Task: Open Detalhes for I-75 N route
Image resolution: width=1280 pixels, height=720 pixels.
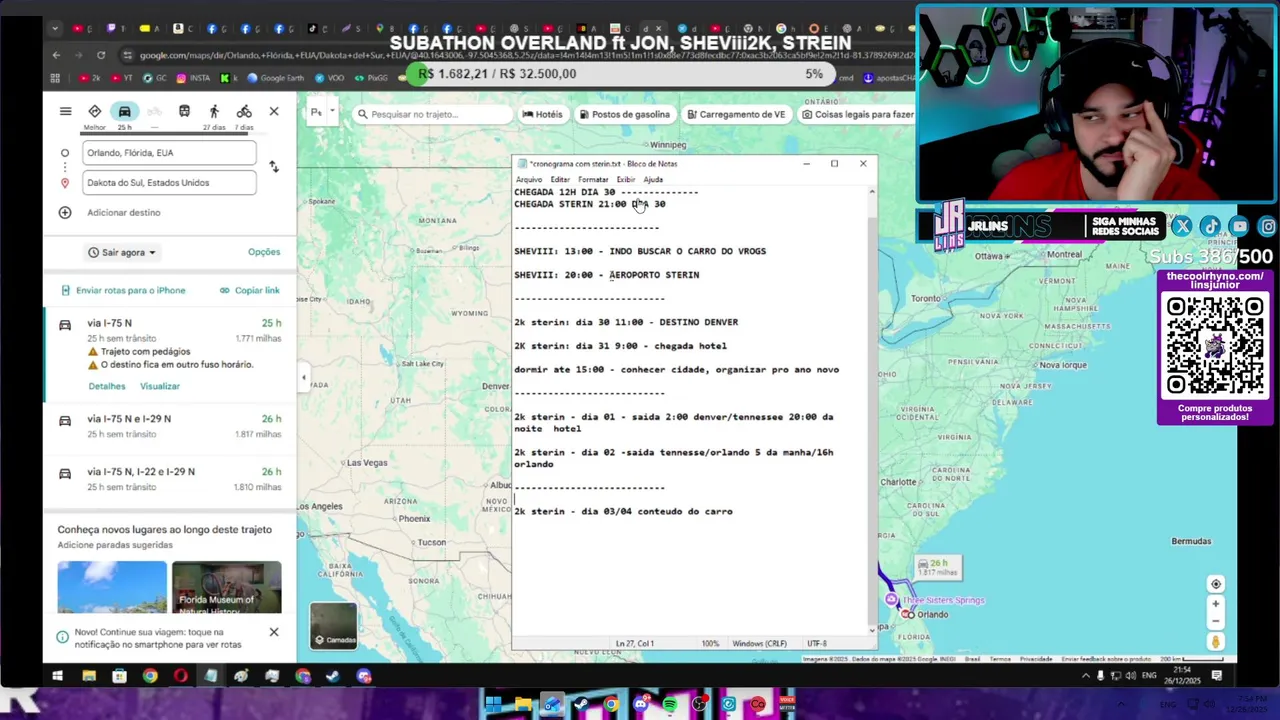Action: (107, 386)
